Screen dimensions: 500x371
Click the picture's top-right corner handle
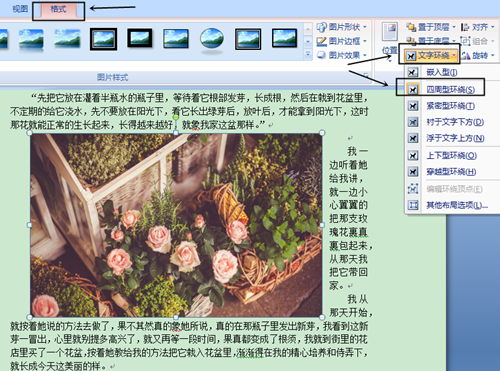coord(322,133)
